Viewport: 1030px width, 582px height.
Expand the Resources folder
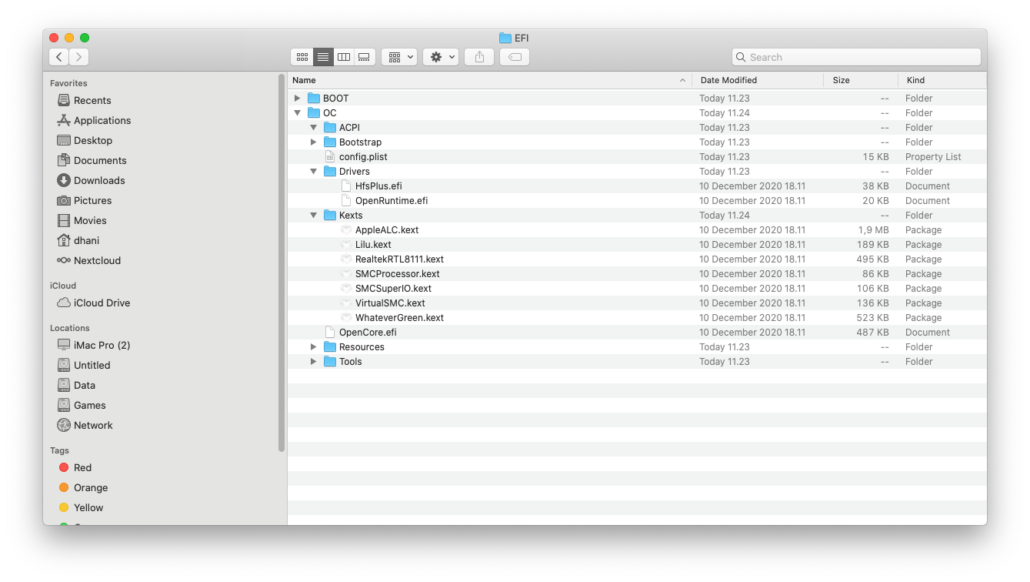pyautogui.click(x=313, y=347)
